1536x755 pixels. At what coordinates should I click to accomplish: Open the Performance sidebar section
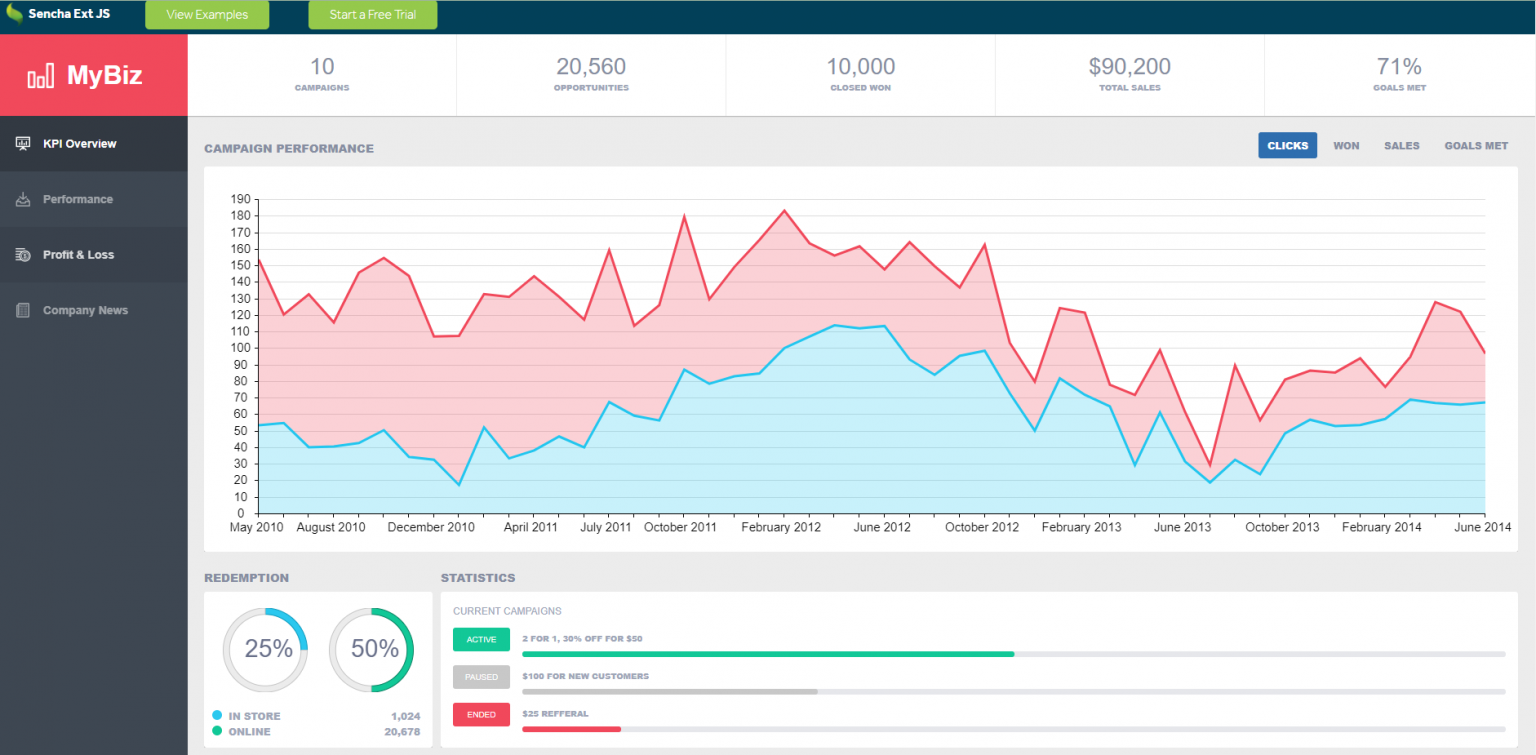[78, 200]
